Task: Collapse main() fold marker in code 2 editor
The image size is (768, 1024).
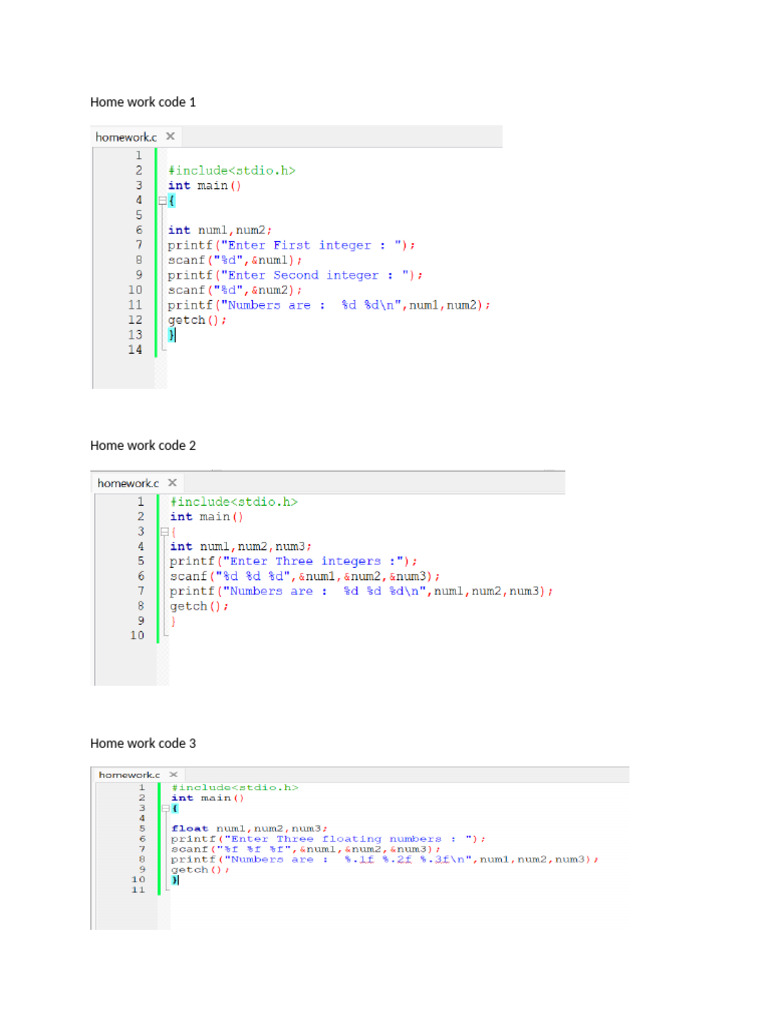Action: [x=165, y=532]
